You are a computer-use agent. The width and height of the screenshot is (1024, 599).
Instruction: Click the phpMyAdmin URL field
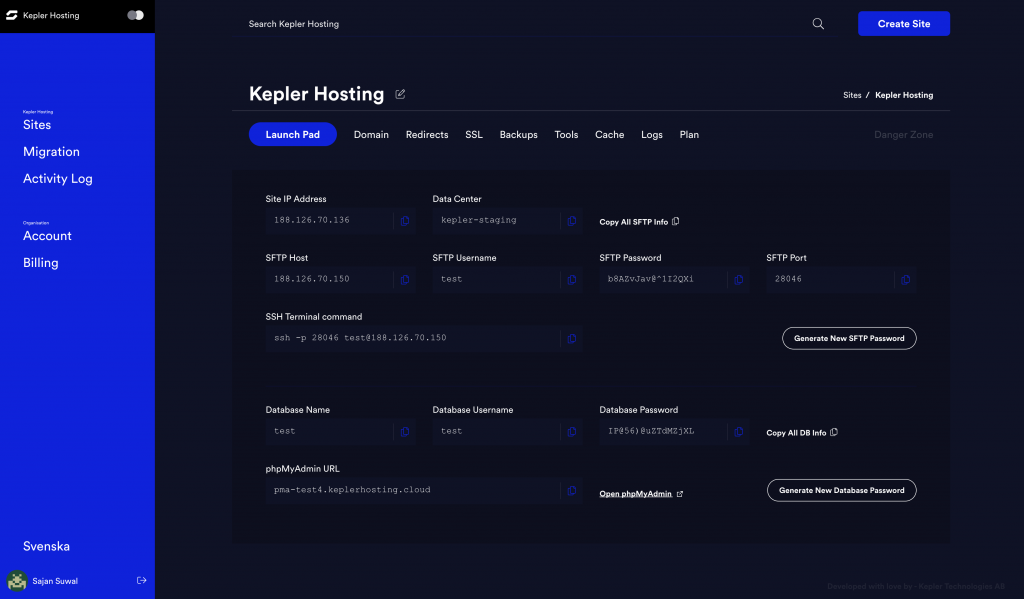pyautogui.click(x=413, y=491)
